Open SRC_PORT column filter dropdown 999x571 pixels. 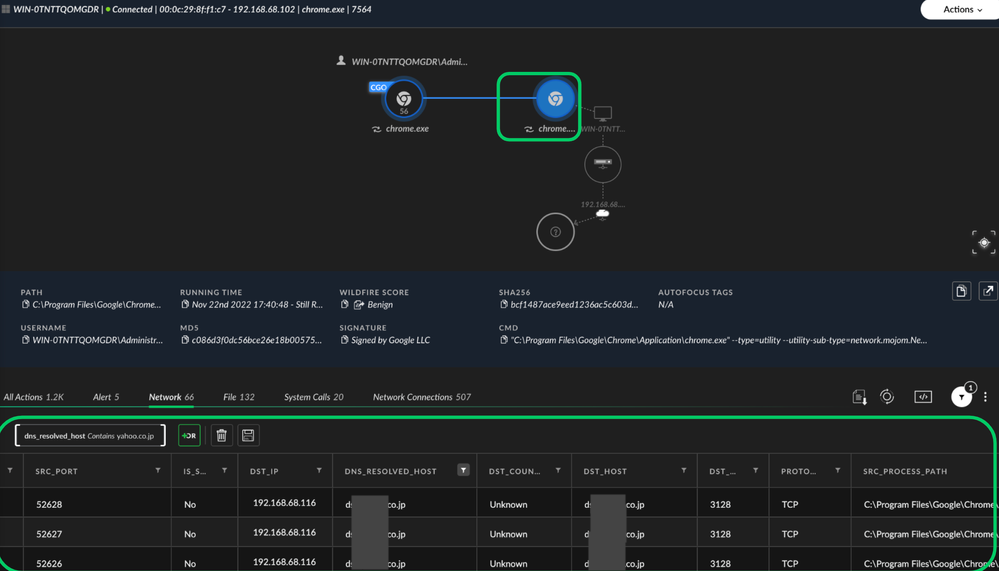click(x=158, y=470)
